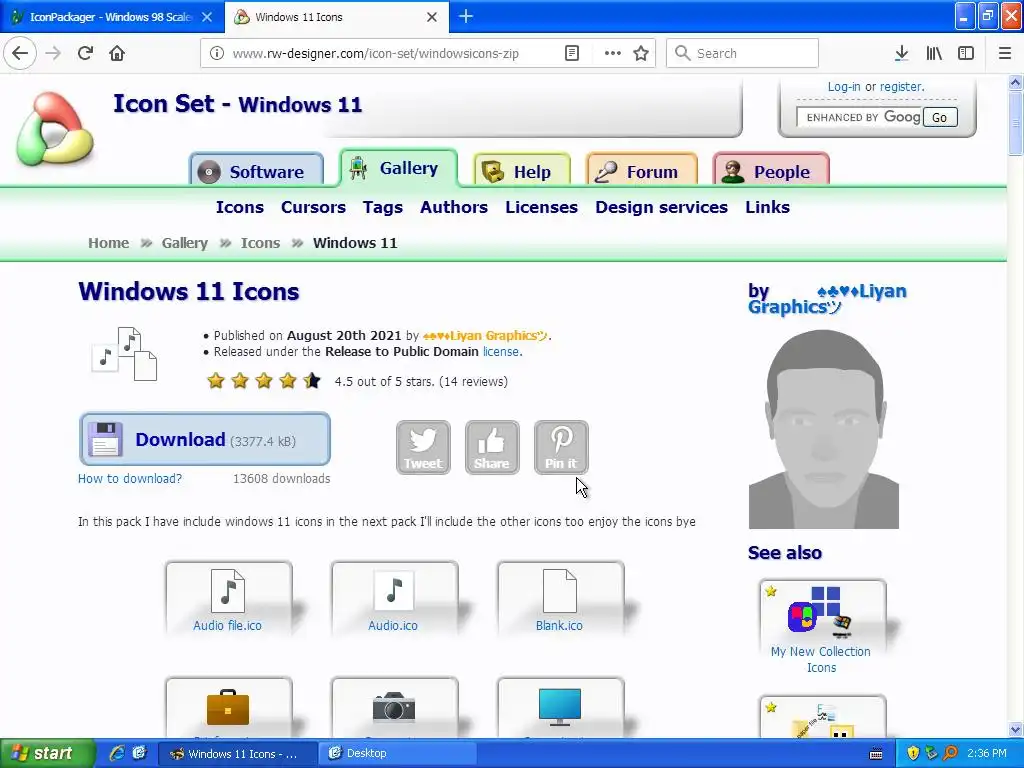
Task: Click the Firefox Search box
Action: tap(743, 54)
